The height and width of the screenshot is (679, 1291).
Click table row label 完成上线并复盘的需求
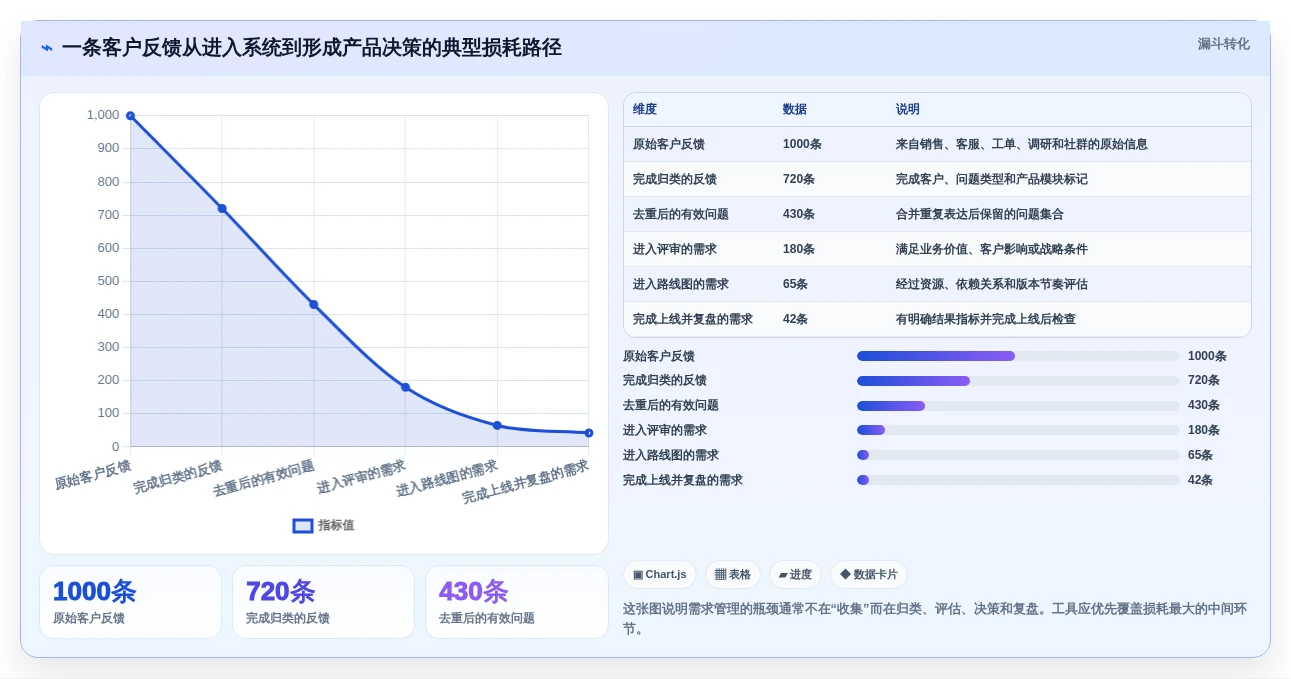(693, 319)
